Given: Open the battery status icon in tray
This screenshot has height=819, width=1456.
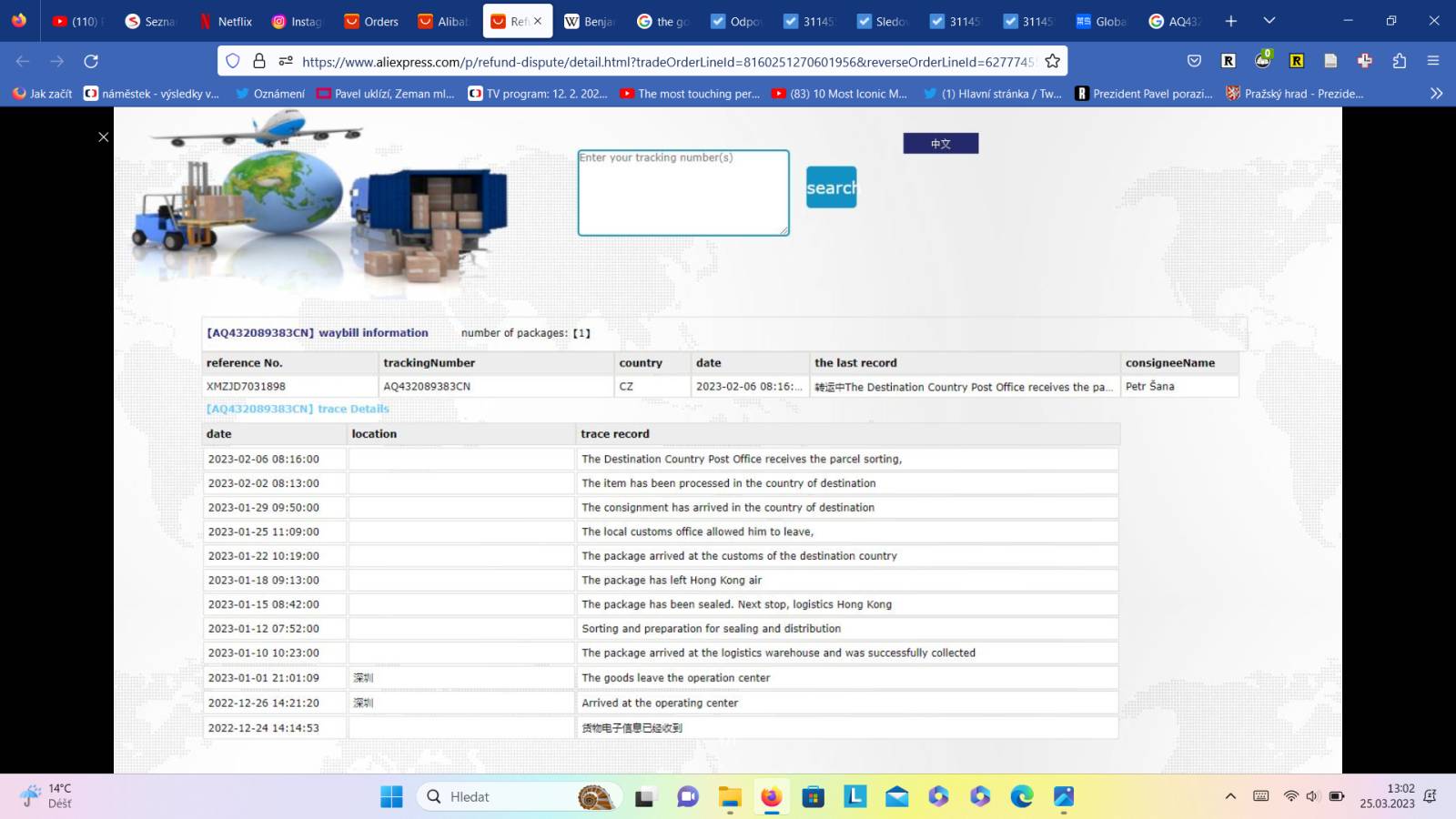Looking at the screenshot, I should click(x=1337, y=796).
